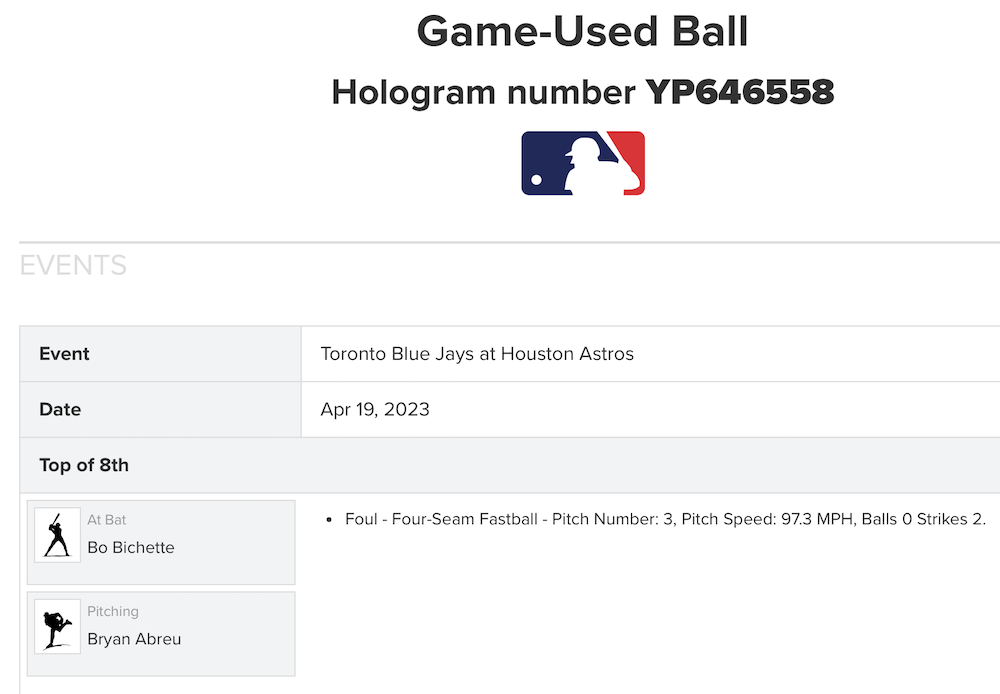Click the Top of 8th inning header
Screen dimensions: 1000x694
coord(84,465)
